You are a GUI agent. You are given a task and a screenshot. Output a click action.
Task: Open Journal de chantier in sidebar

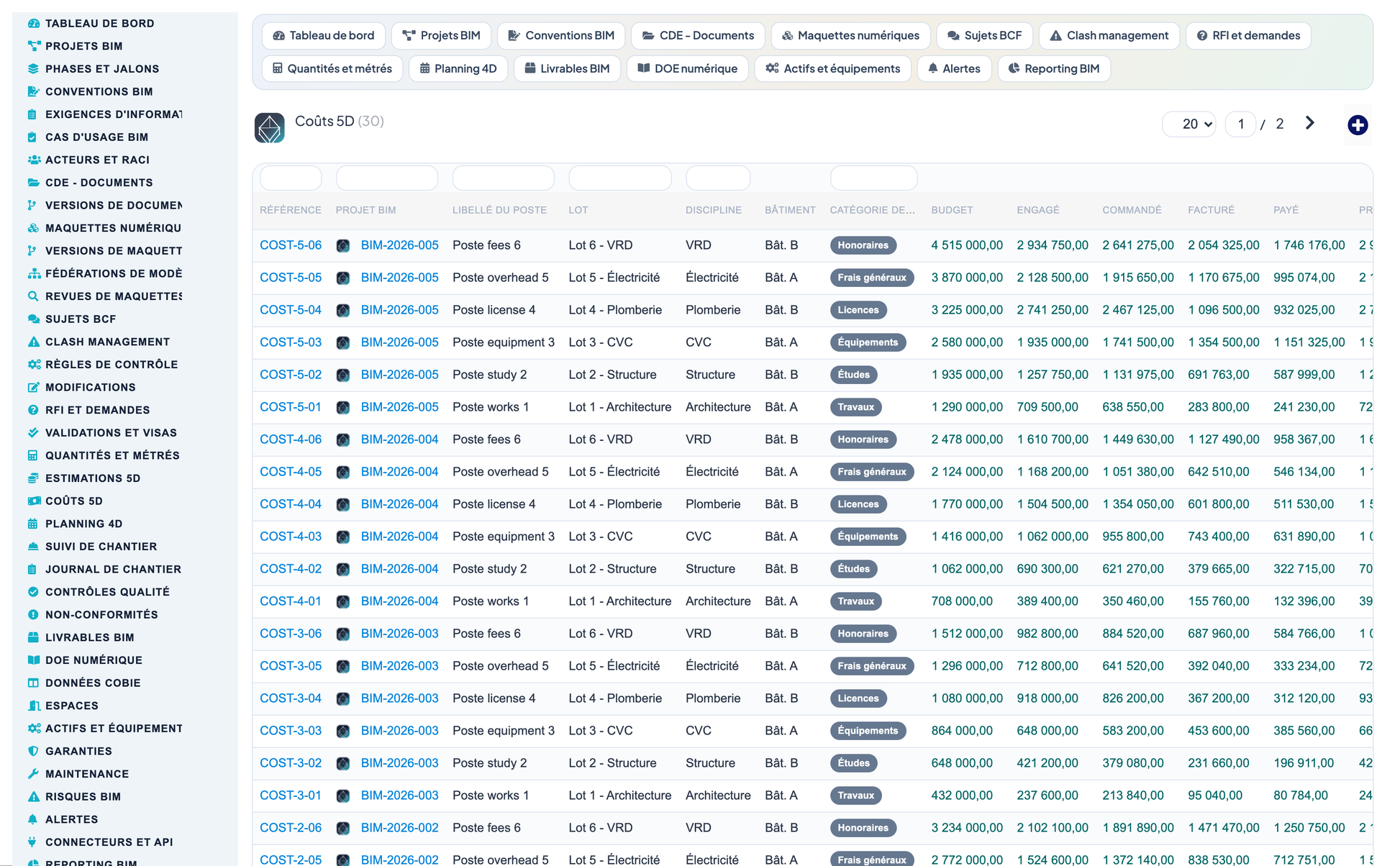coord(113,570)
